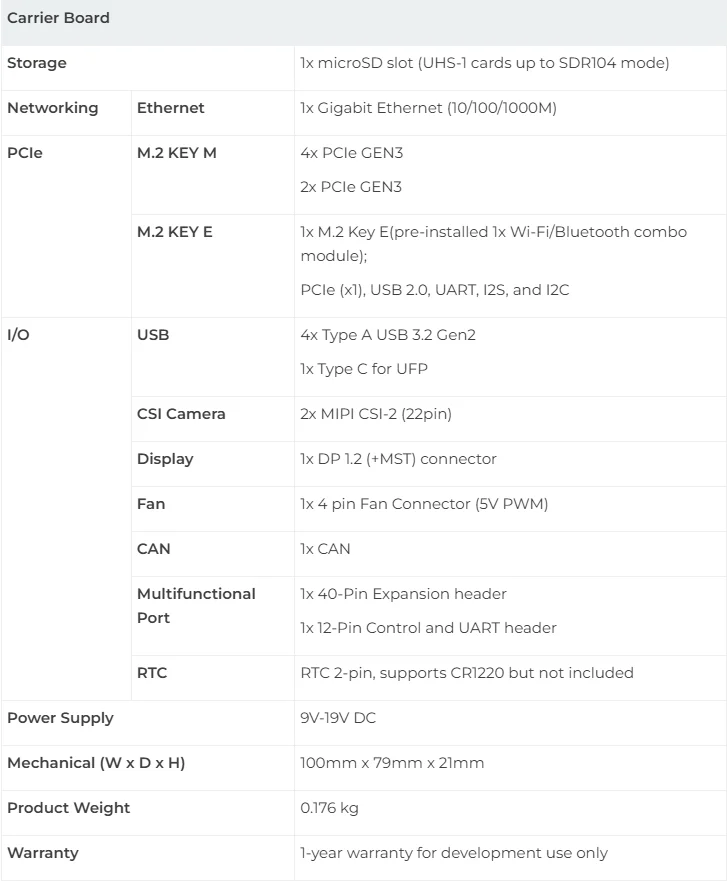The width and height of the screenshot is (727, 881).
Task: Select the microSD slot specification text
Action: 484,63
